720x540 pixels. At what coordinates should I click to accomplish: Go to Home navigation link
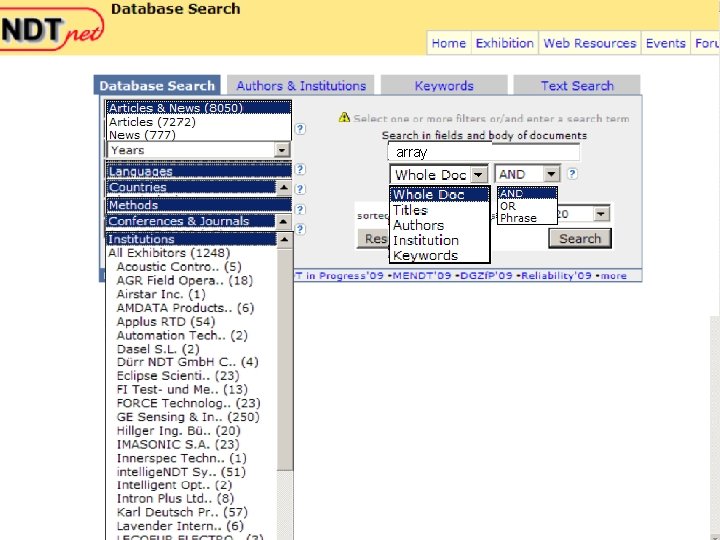coord(449,43)
